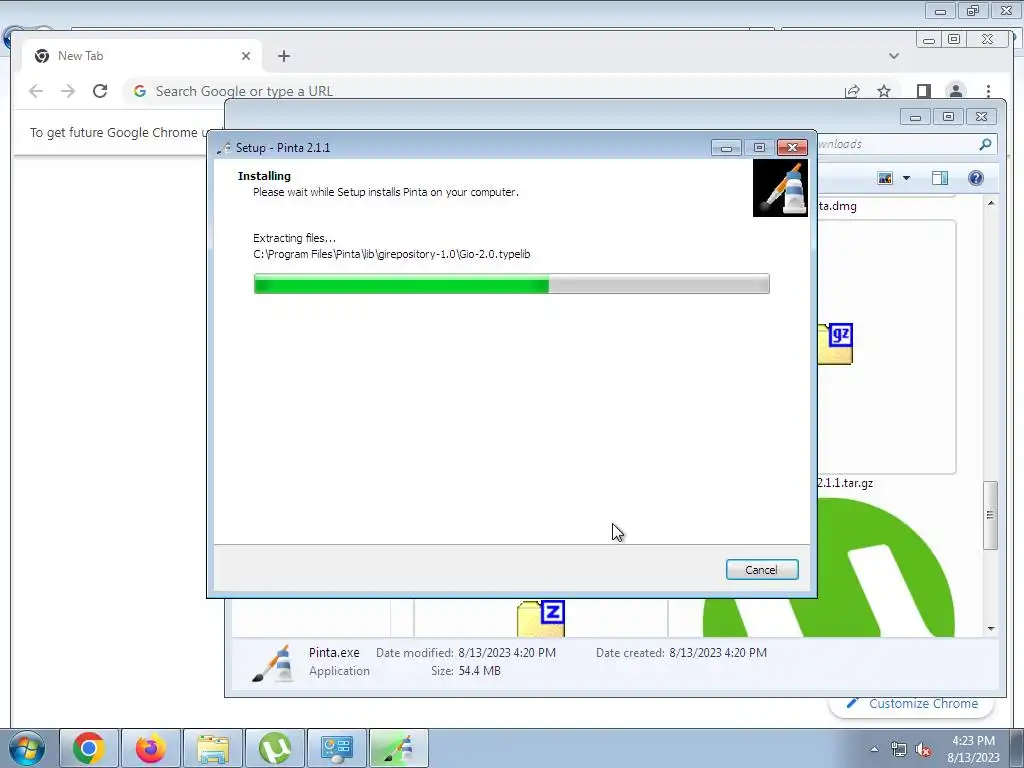Focus the Chrome address bar
1024x768 pixels.
coord(483,91)
